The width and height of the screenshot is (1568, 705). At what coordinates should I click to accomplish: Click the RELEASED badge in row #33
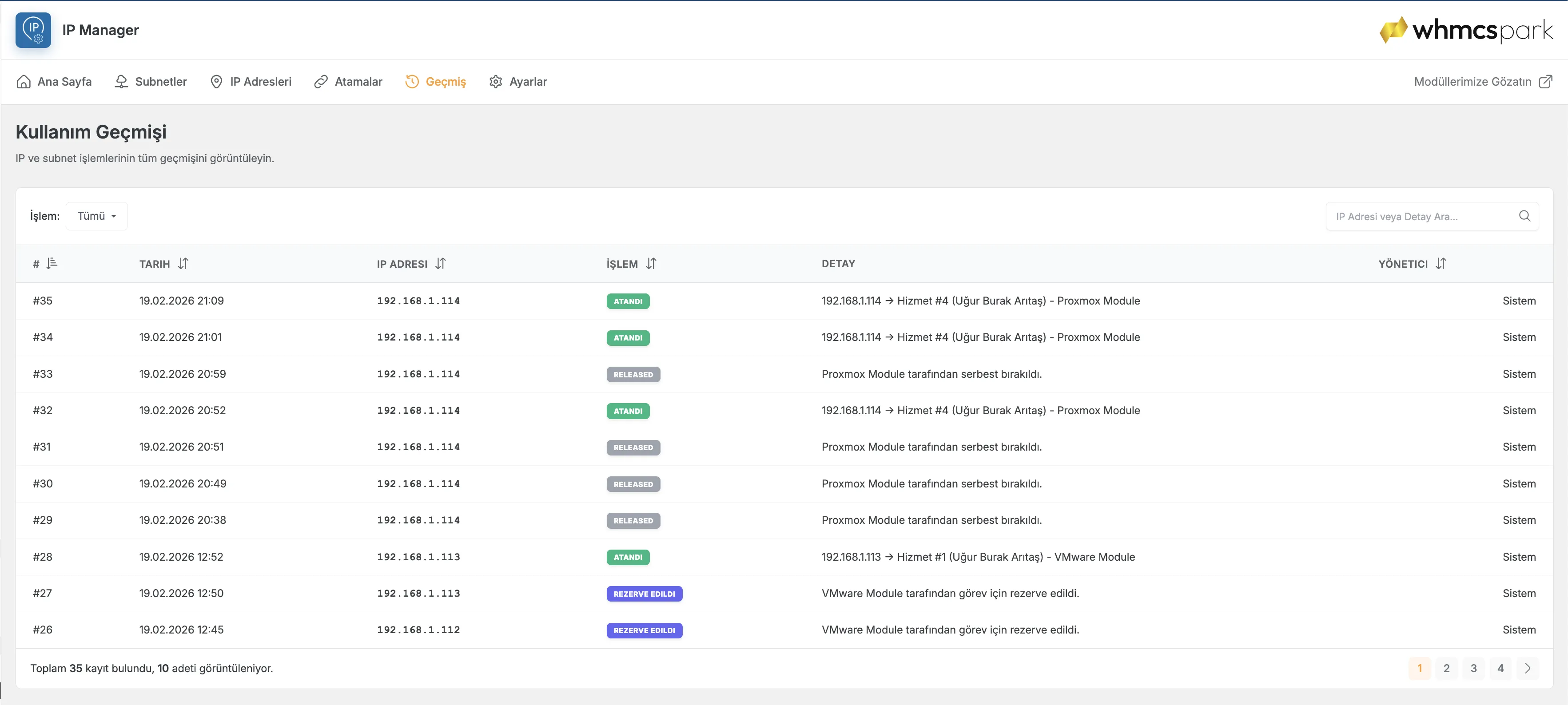[x=633, y=374]
